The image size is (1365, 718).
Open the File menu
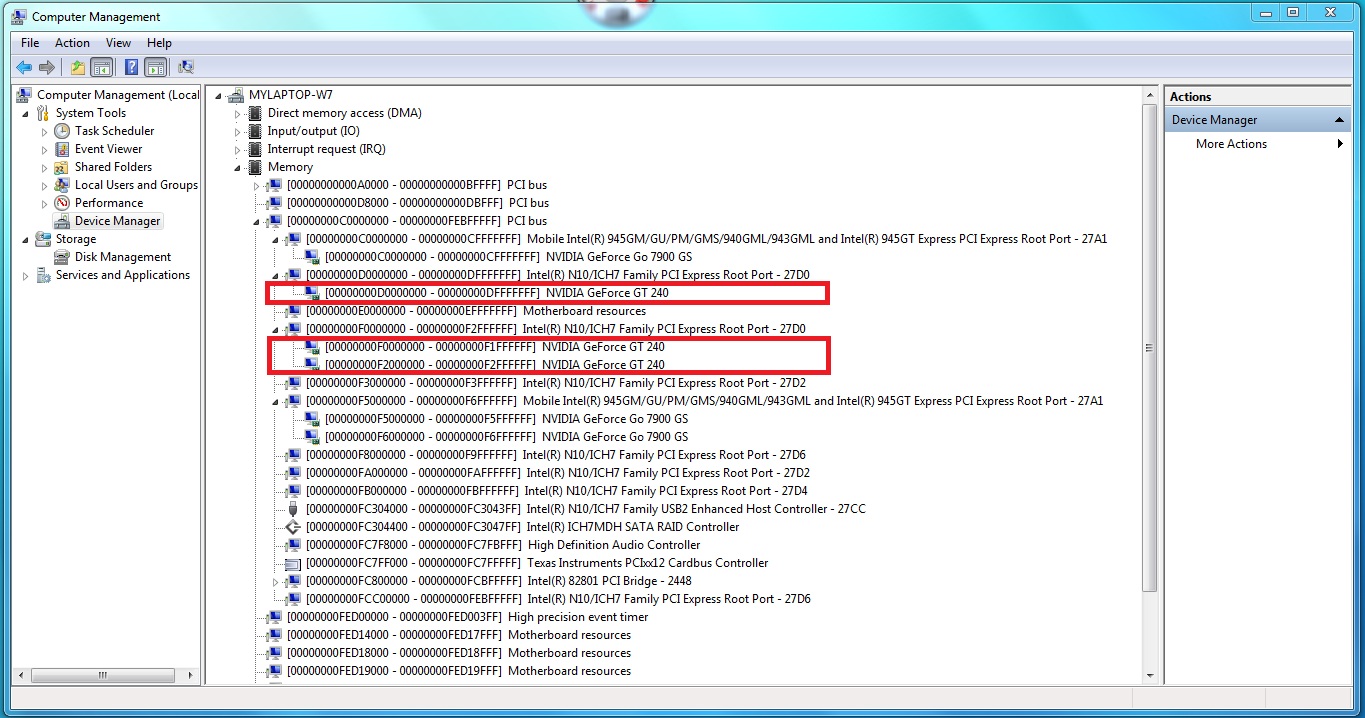tap(30, 43)
